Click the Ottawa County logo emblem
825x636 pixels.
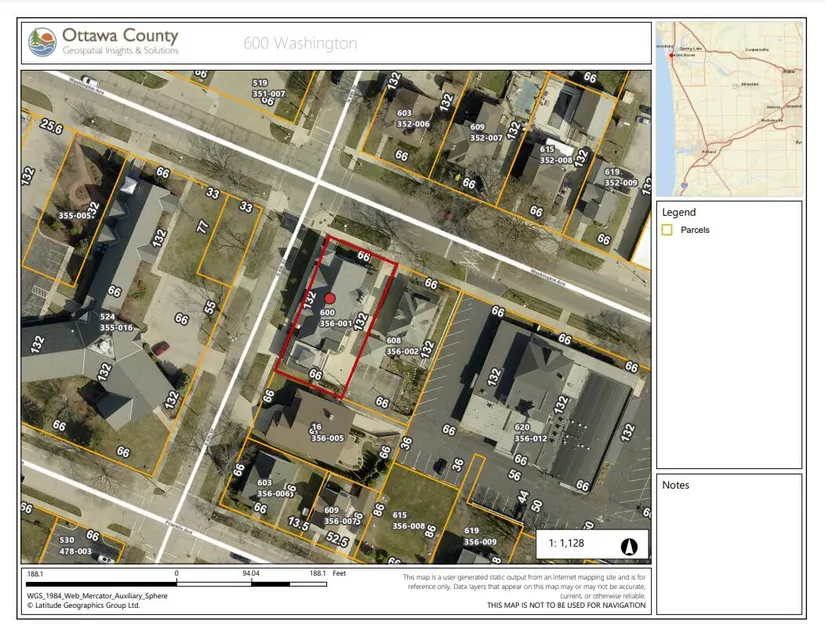pos(43,42)
